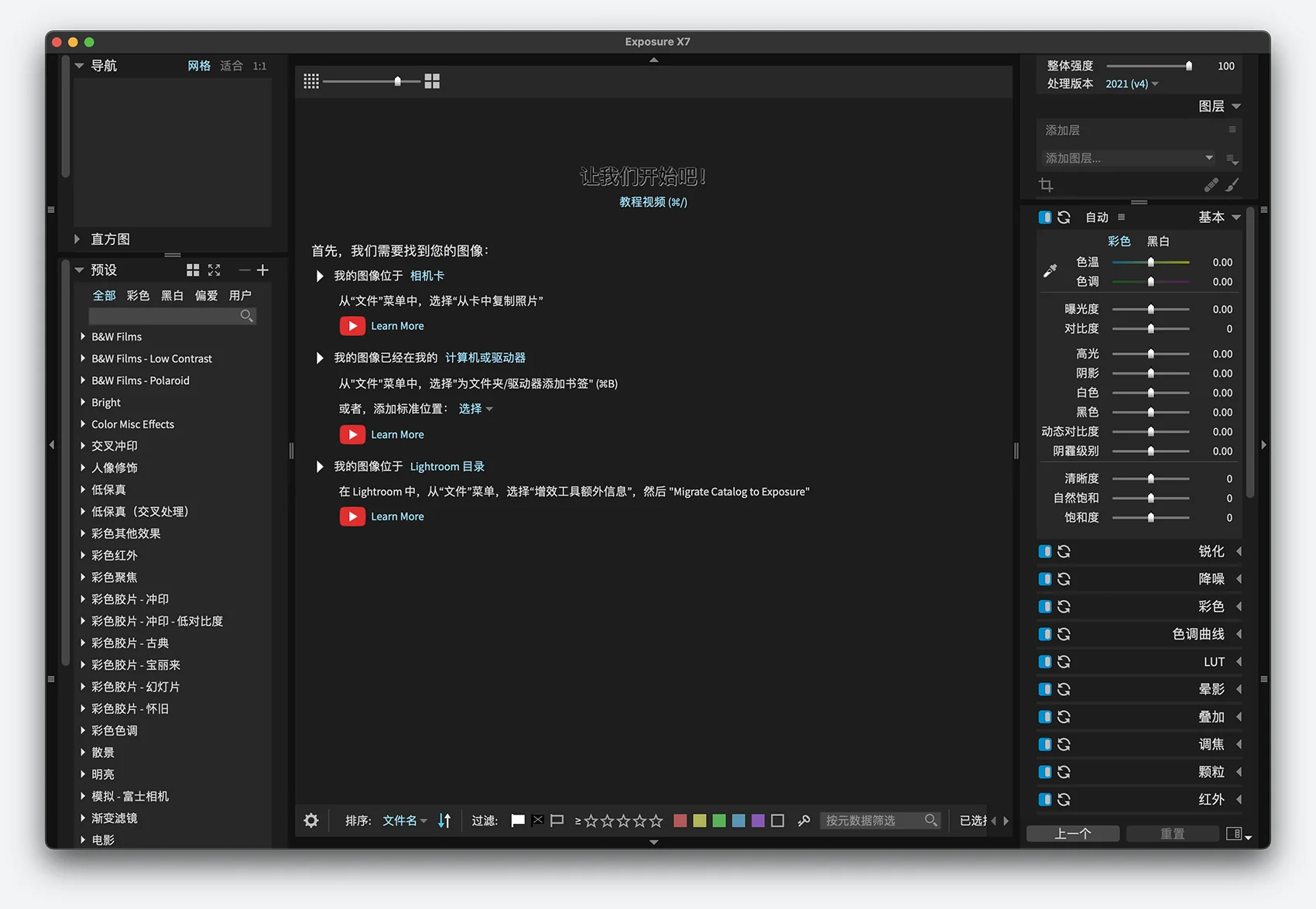Image resolution: width=1316 pixels, height=909 pixels.
Task: Switch navigator to 适合 view
Action: click(x=231, y=66)
